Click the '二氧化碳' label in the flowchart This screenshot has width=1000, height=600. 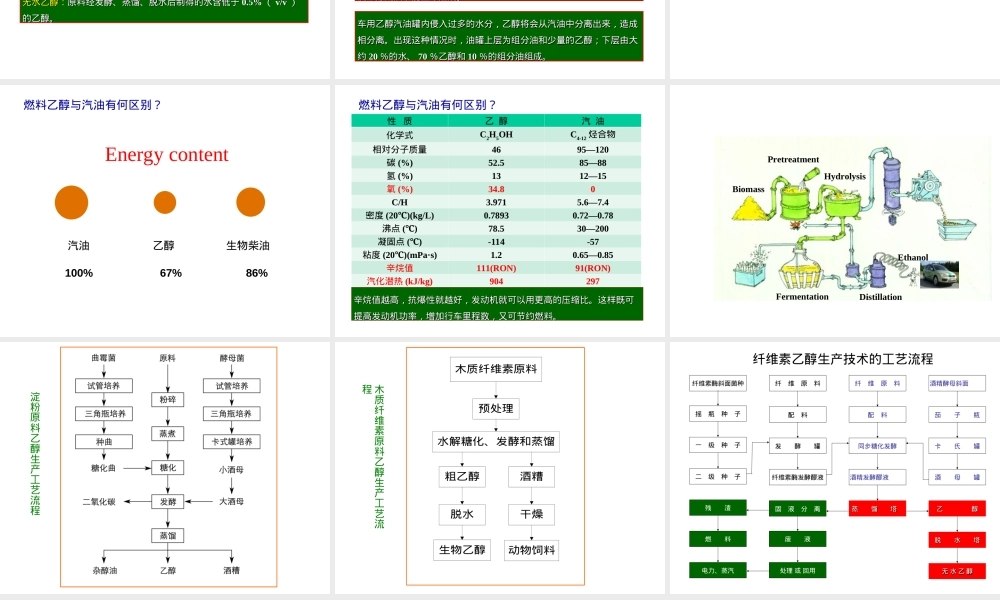[99, 502]
